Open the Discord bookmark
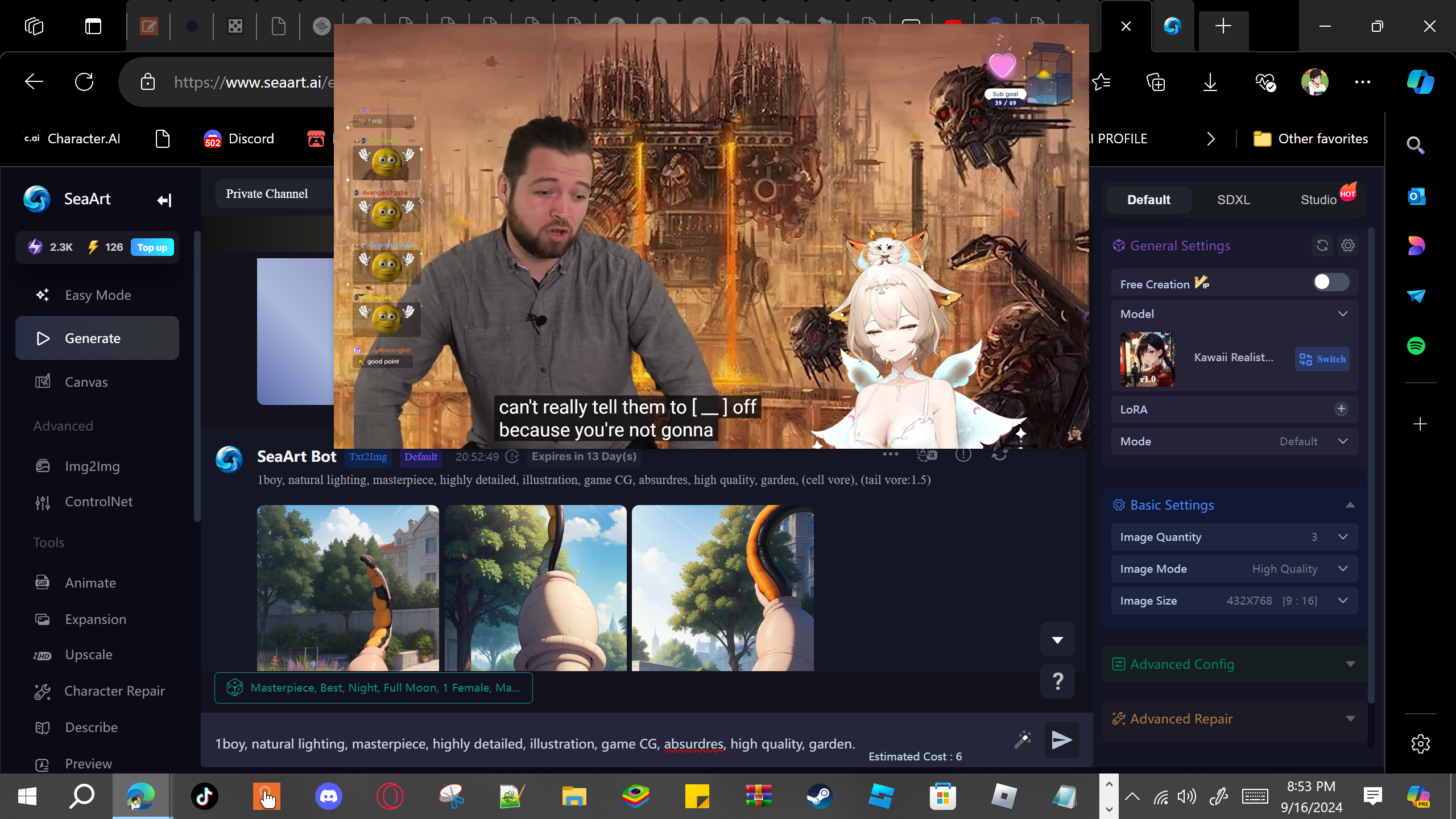 [239, 139]
